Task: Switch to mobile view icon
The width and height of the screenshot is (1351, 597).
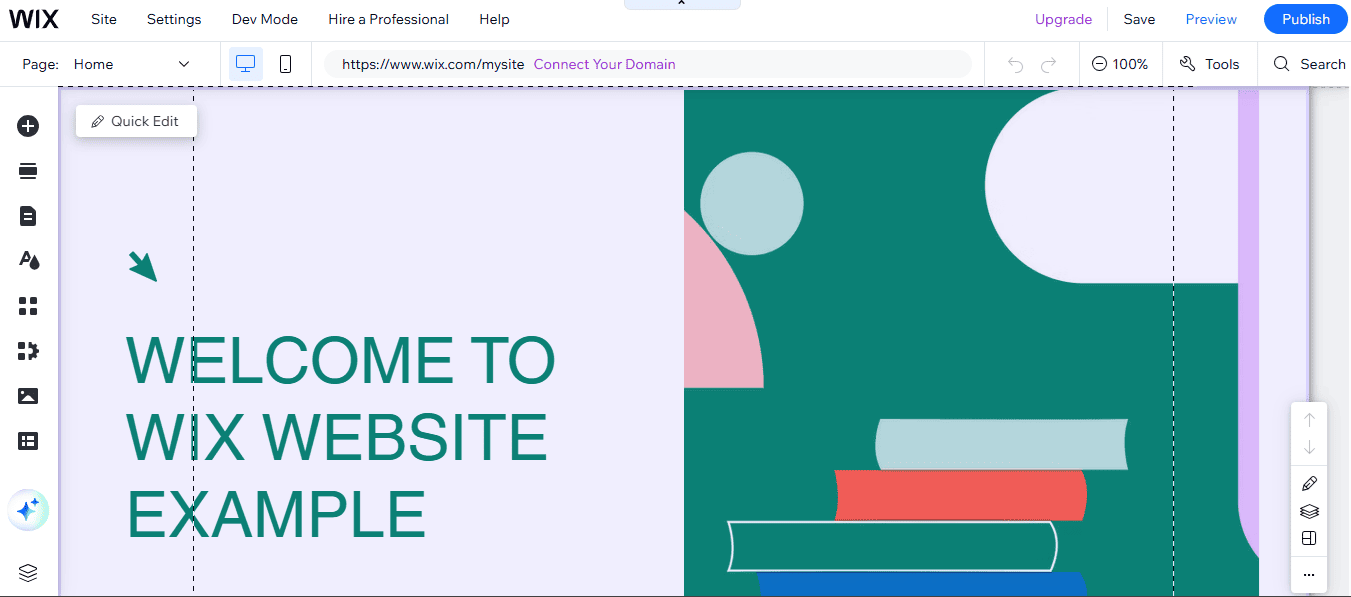Action: pyautogui.click(x=285, y=64)
